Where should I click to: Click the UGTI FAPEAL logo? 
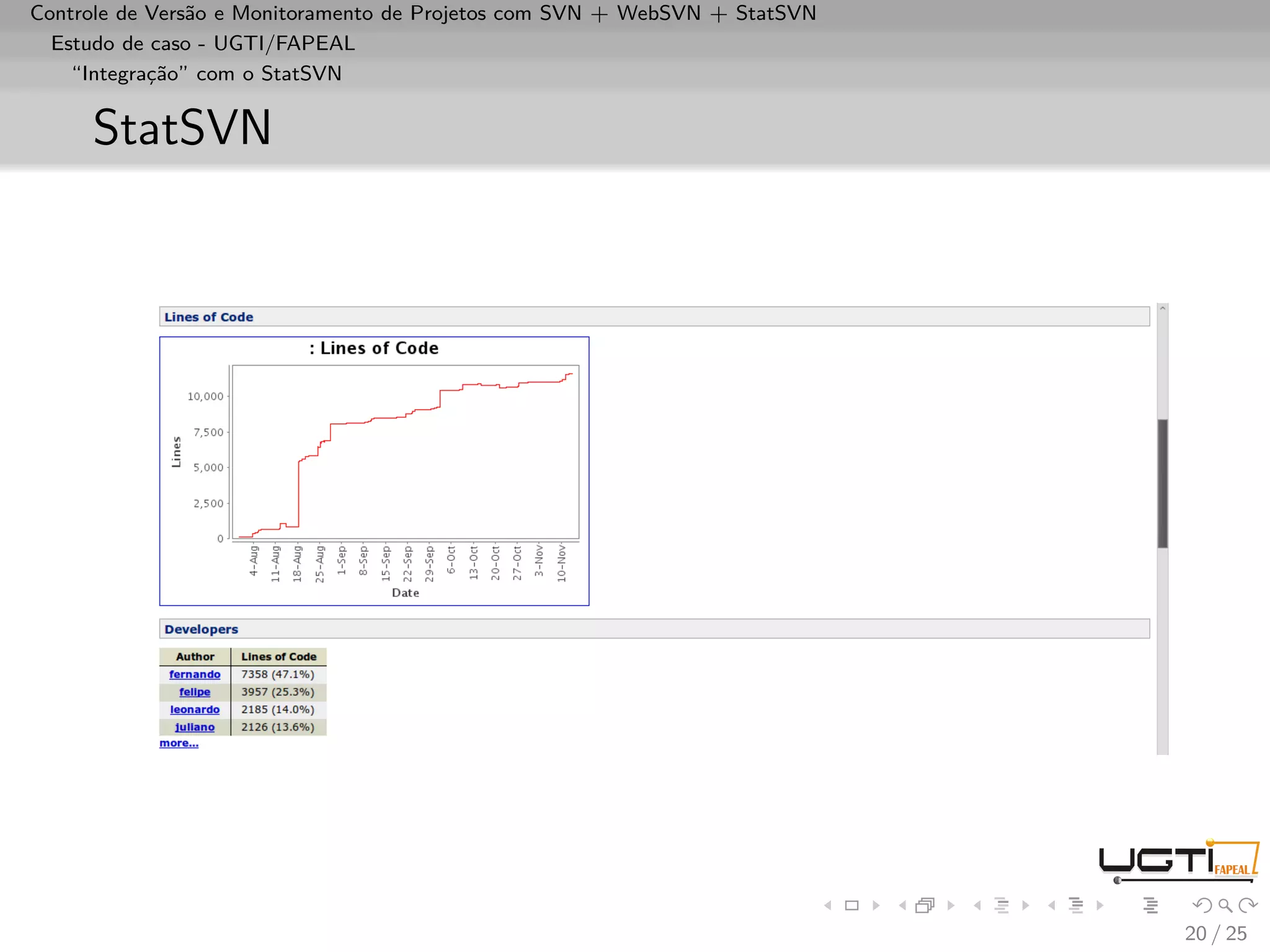coord(1179,861)
